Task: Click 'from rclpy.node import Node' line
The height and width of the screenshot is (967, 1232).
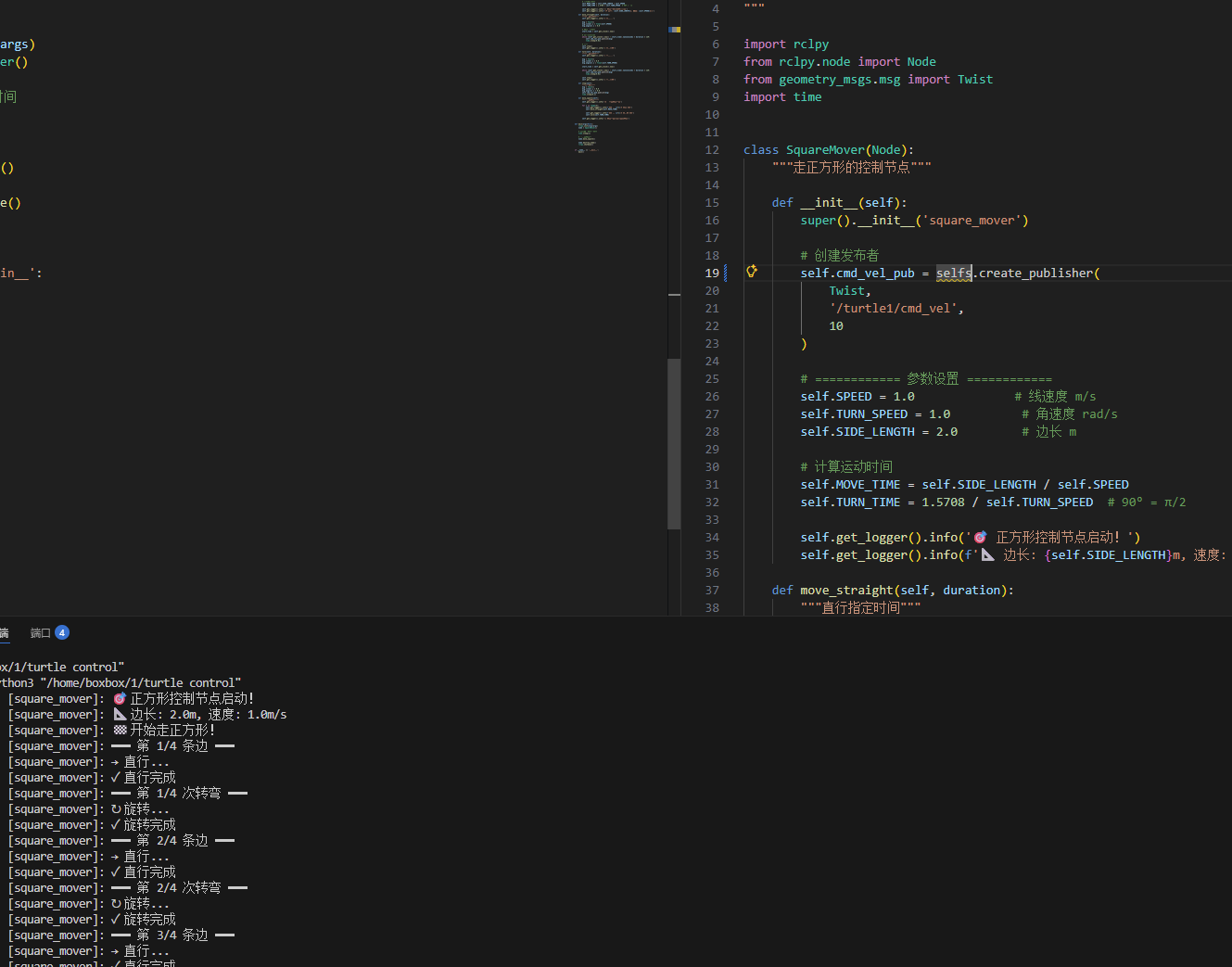Action: 840,62
